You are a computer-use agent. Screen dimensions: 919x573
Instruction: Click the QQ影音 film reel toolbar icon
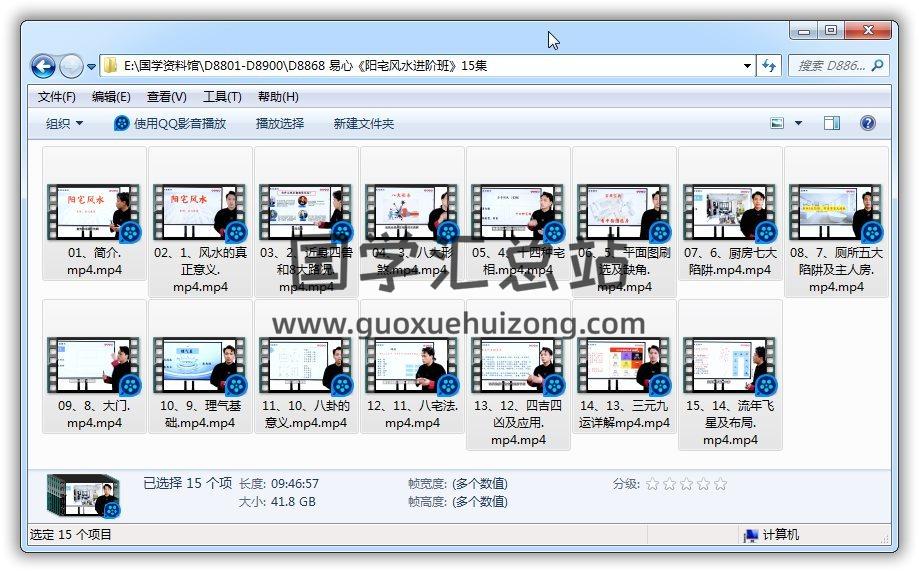coord(121,124)
